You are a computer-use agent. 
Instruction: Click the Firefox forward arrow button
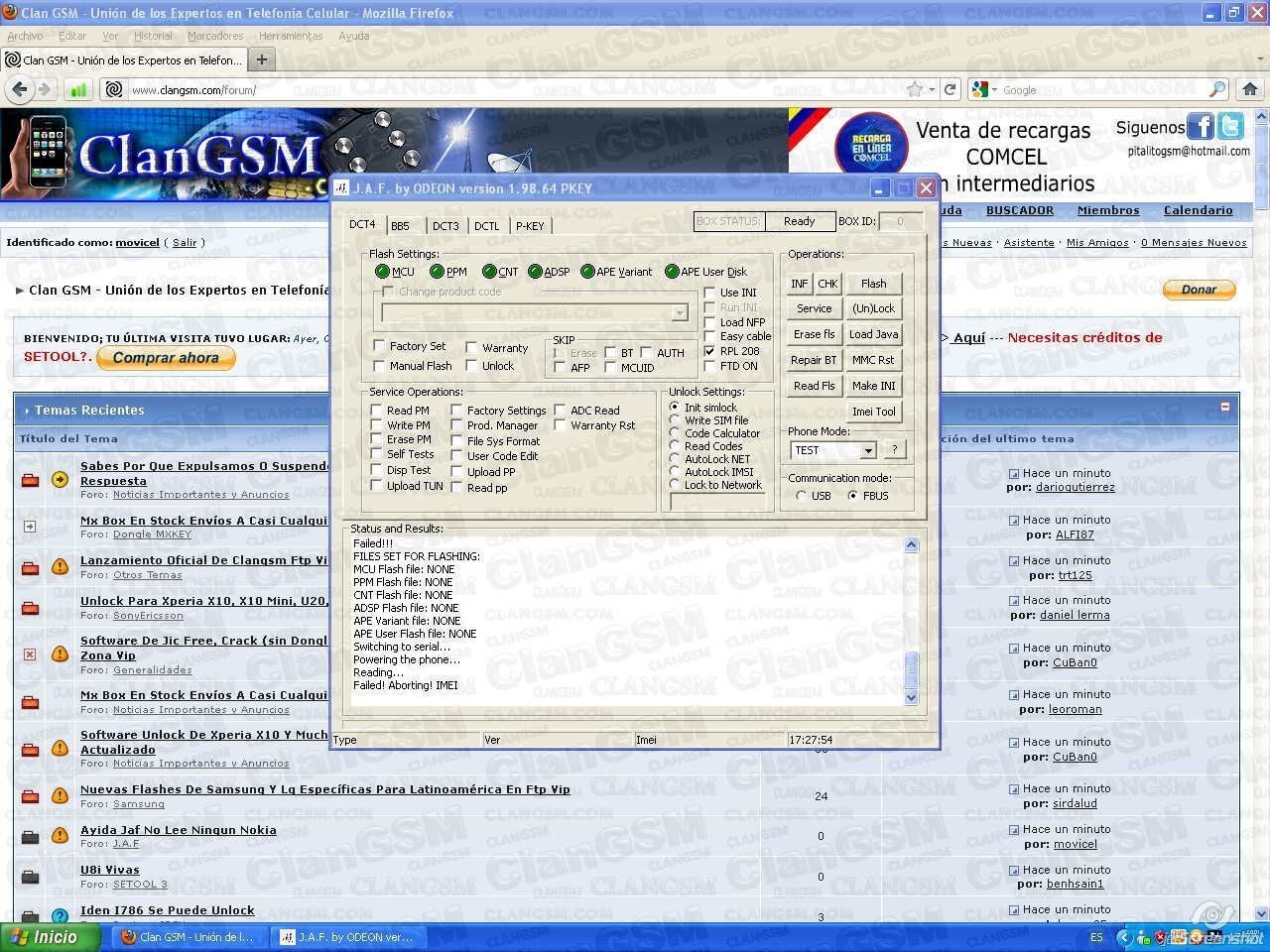(x=45, y=89)
